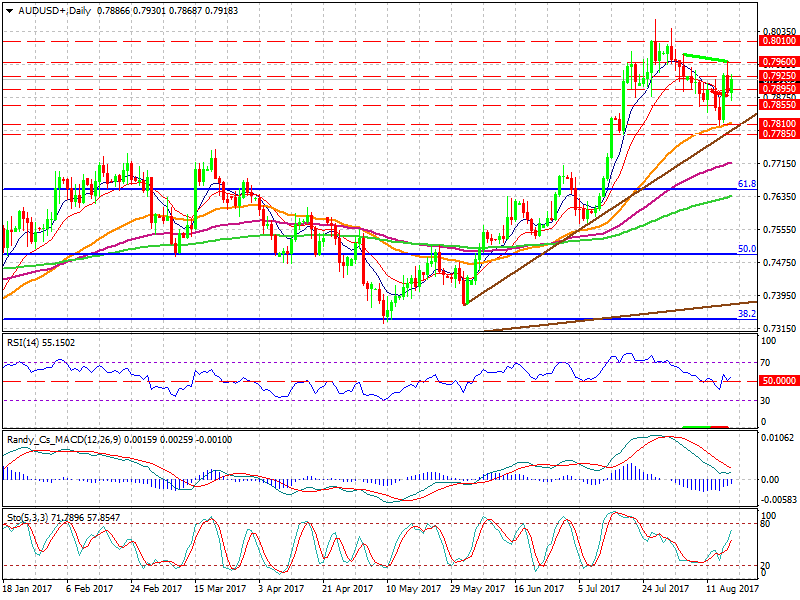Click the red 50.0000 RSI level label
Viewport: 800px width, 600px height.
click(x=777, y=381)
